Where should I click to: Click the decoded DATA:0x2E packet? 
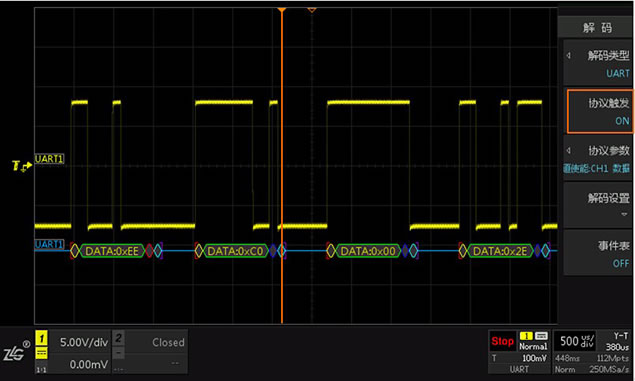pyautogui.click(x=500, y=251)
